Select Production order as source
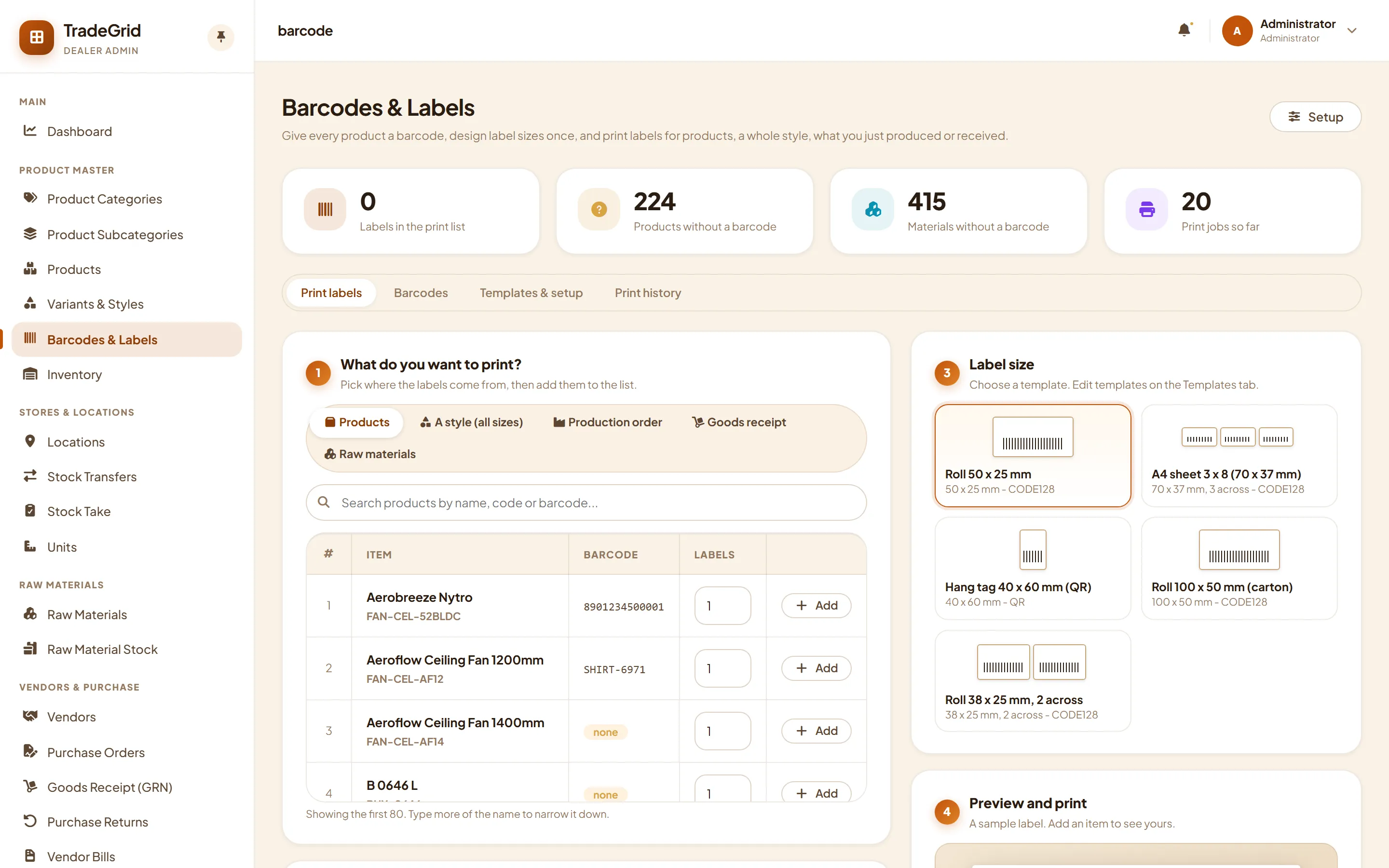 pos(607,422)
